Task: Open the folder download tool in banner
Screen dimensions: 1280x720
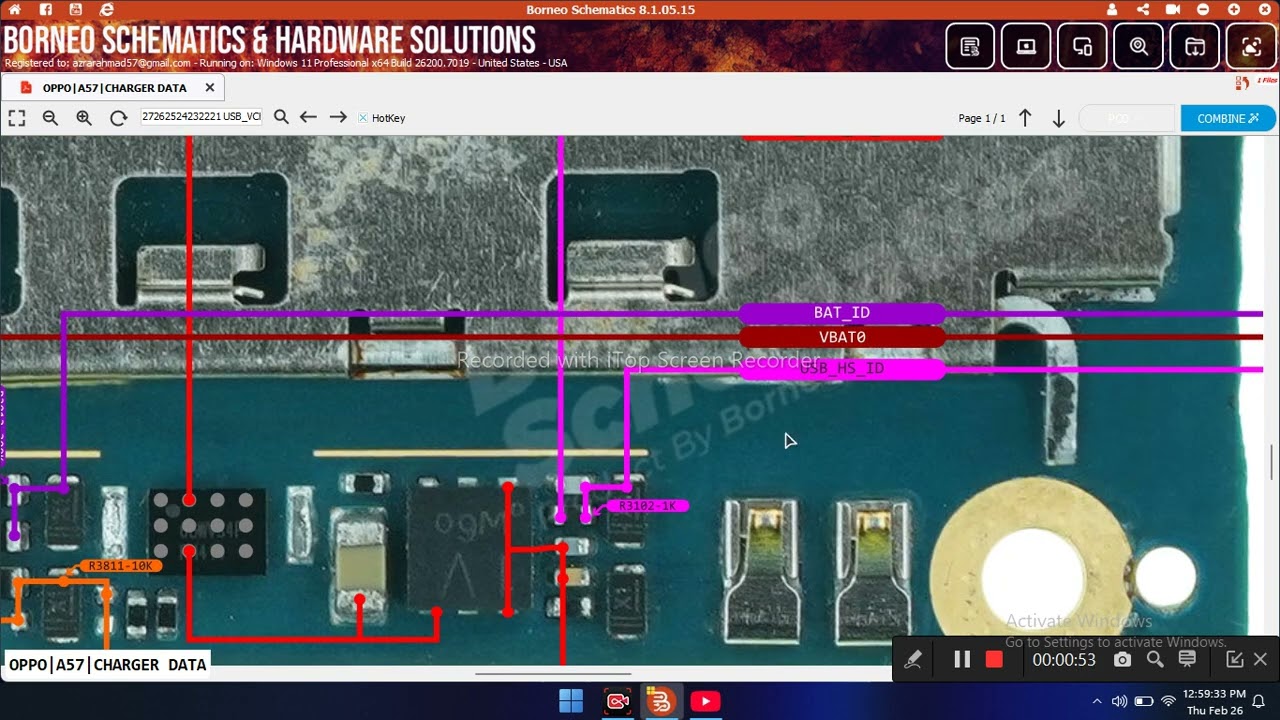Action: [x=1194, y=46]
